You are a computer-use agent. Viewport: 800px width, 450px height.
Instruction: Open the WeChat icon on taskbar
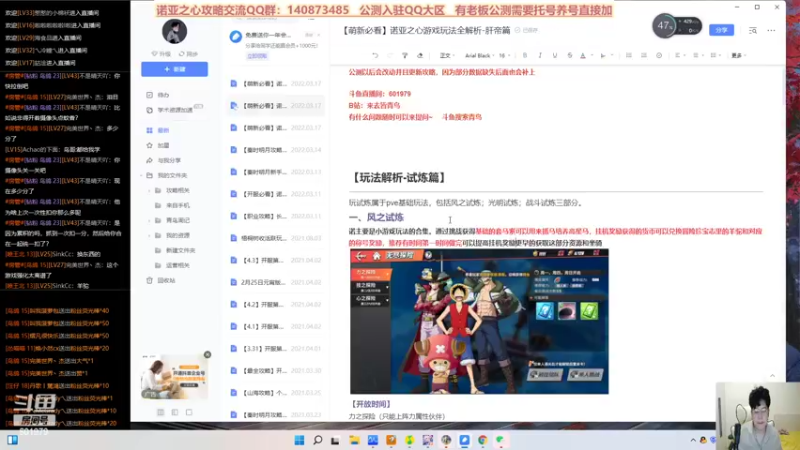click(500, 440)
